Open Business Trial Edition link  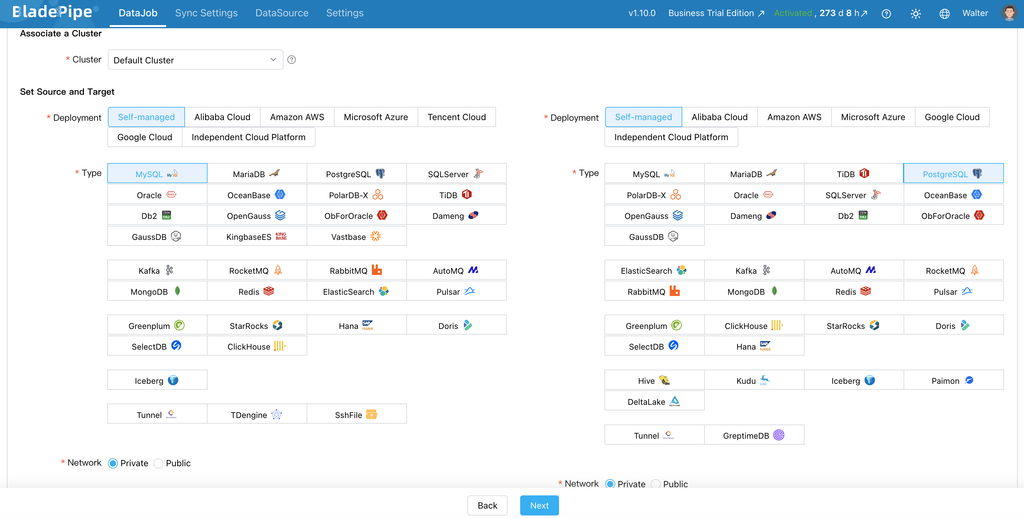(x=716, y=13)
